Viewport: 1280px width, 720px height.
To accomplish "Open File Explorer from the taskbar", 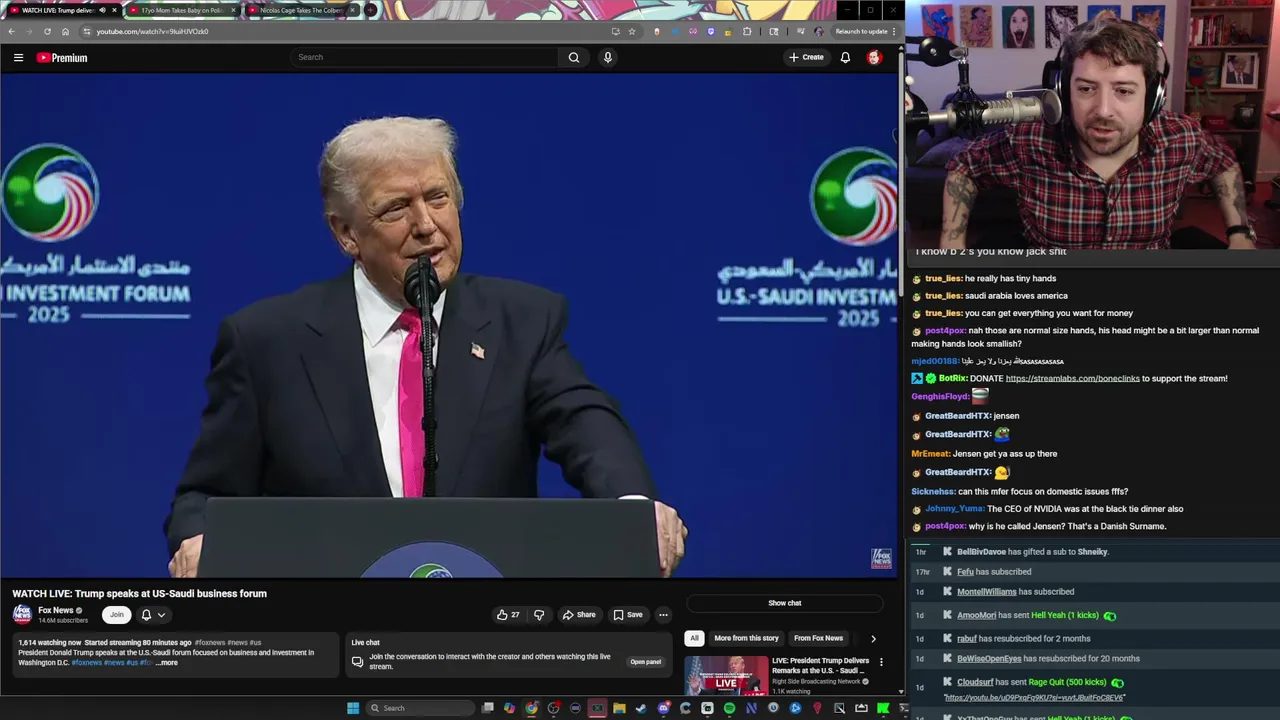I will [x=619, y=708].
